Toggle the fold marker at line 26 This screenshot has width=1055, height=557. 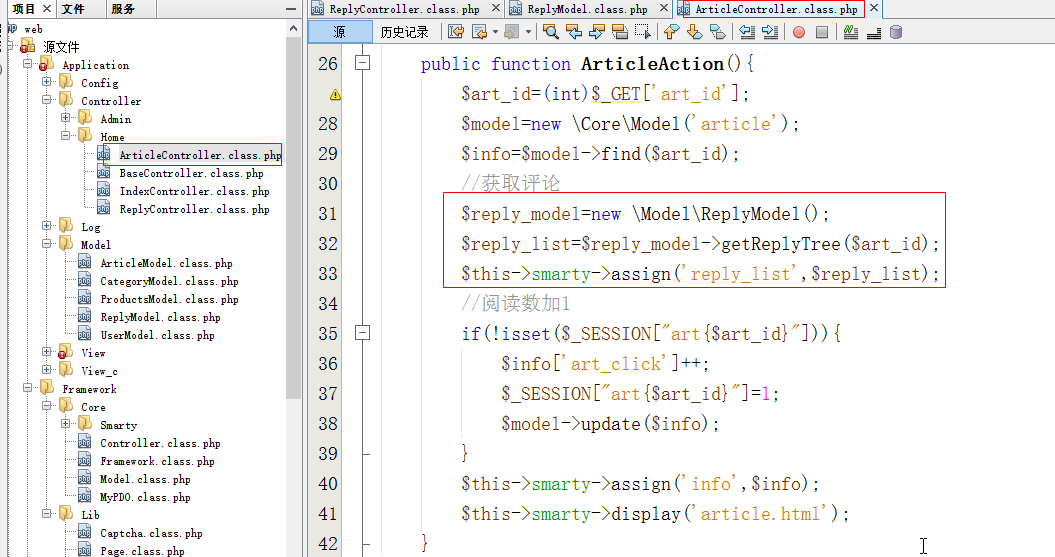point(362,64)
